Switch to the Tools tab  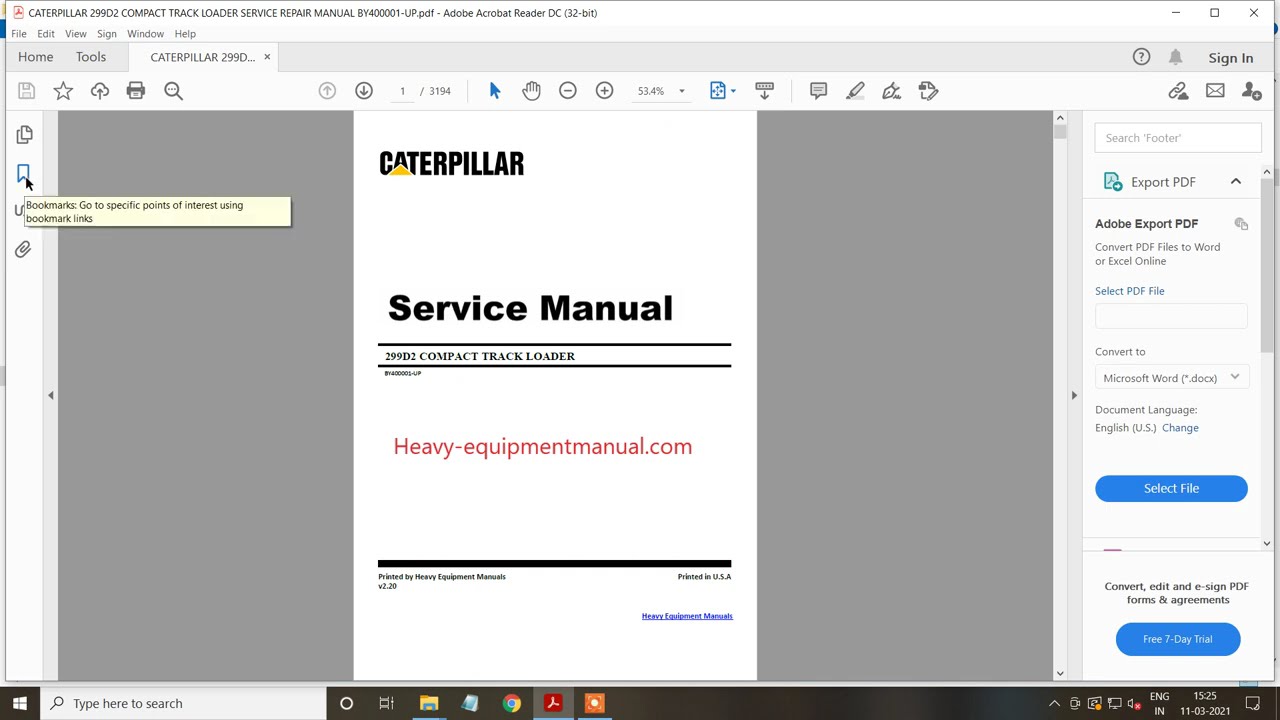click(x=91, y=57)
